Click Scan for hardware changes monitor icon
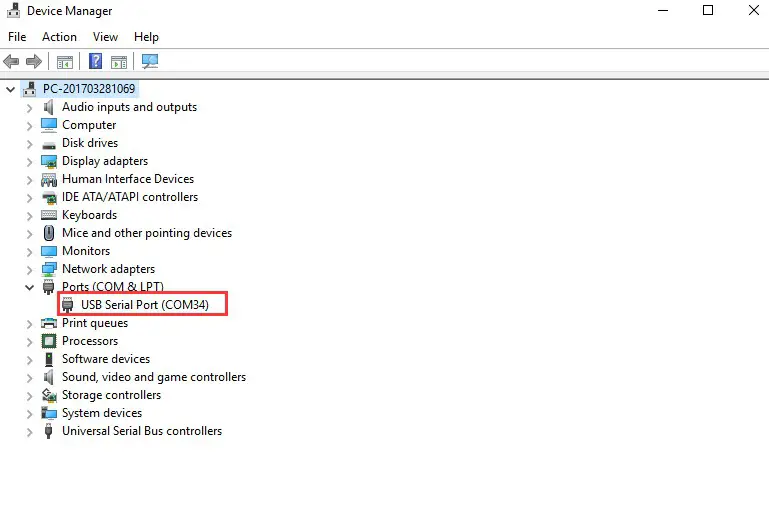 (x=150, y=61)
